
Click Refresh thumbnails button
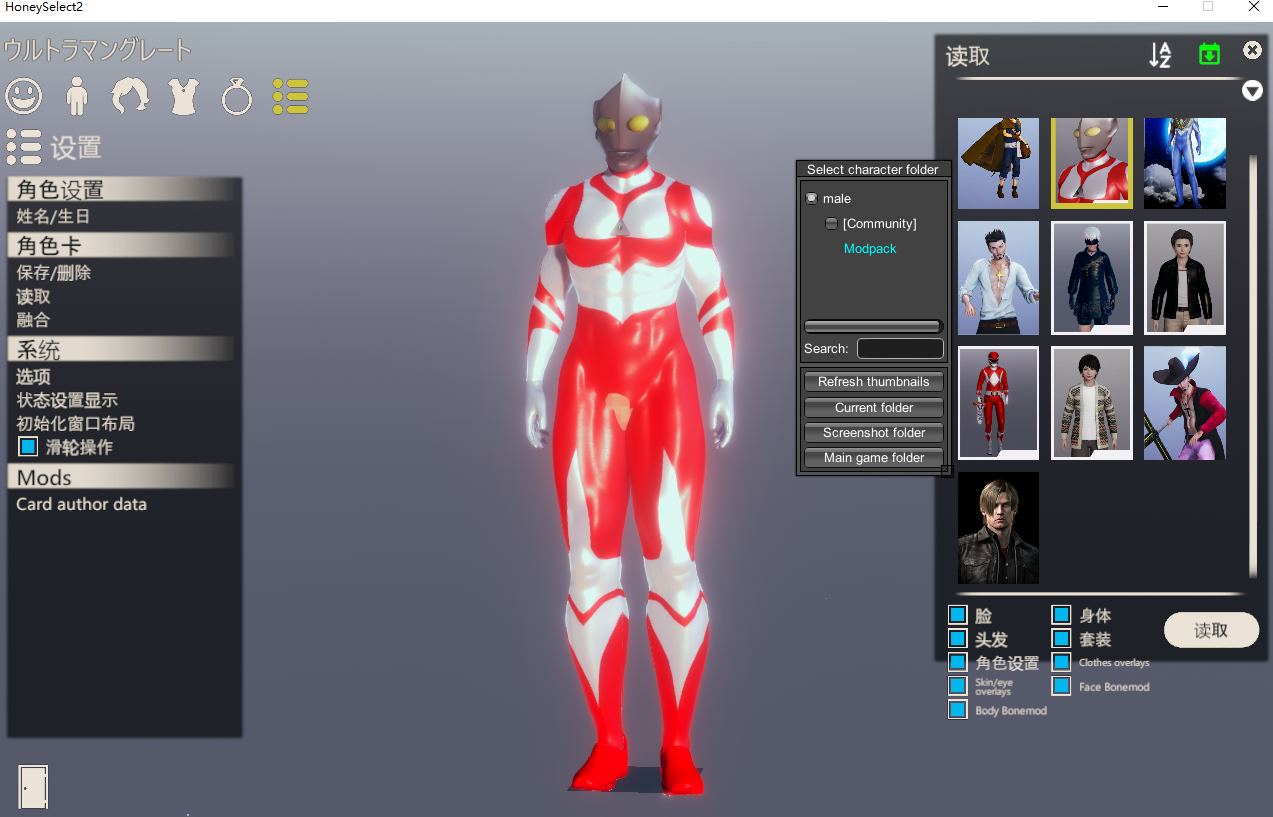click(x=873, y=382)
